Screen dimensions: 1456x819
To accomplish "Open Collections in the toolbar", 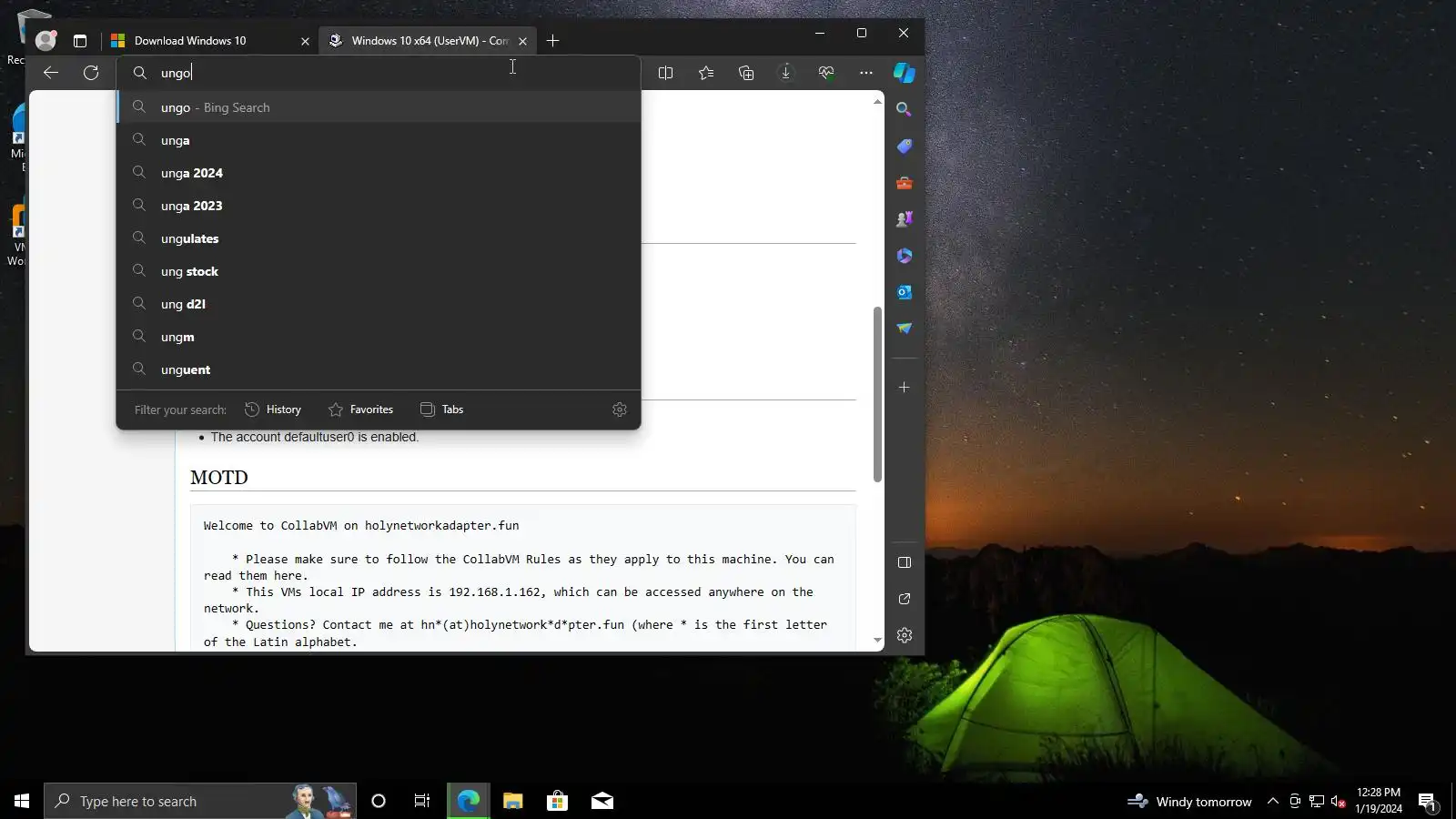I will [746, 73].
